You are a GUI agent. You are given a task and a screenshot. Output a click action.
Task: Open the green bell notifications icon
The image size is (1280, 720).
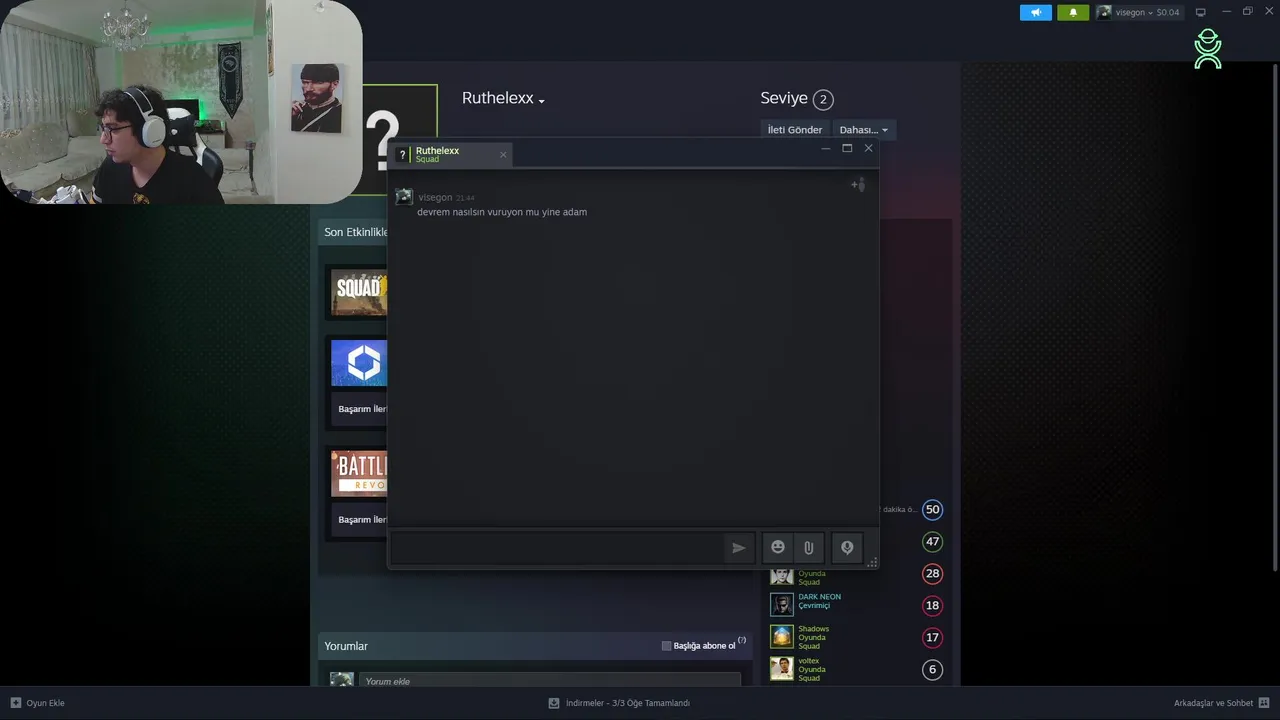[x=1073, y=12]
